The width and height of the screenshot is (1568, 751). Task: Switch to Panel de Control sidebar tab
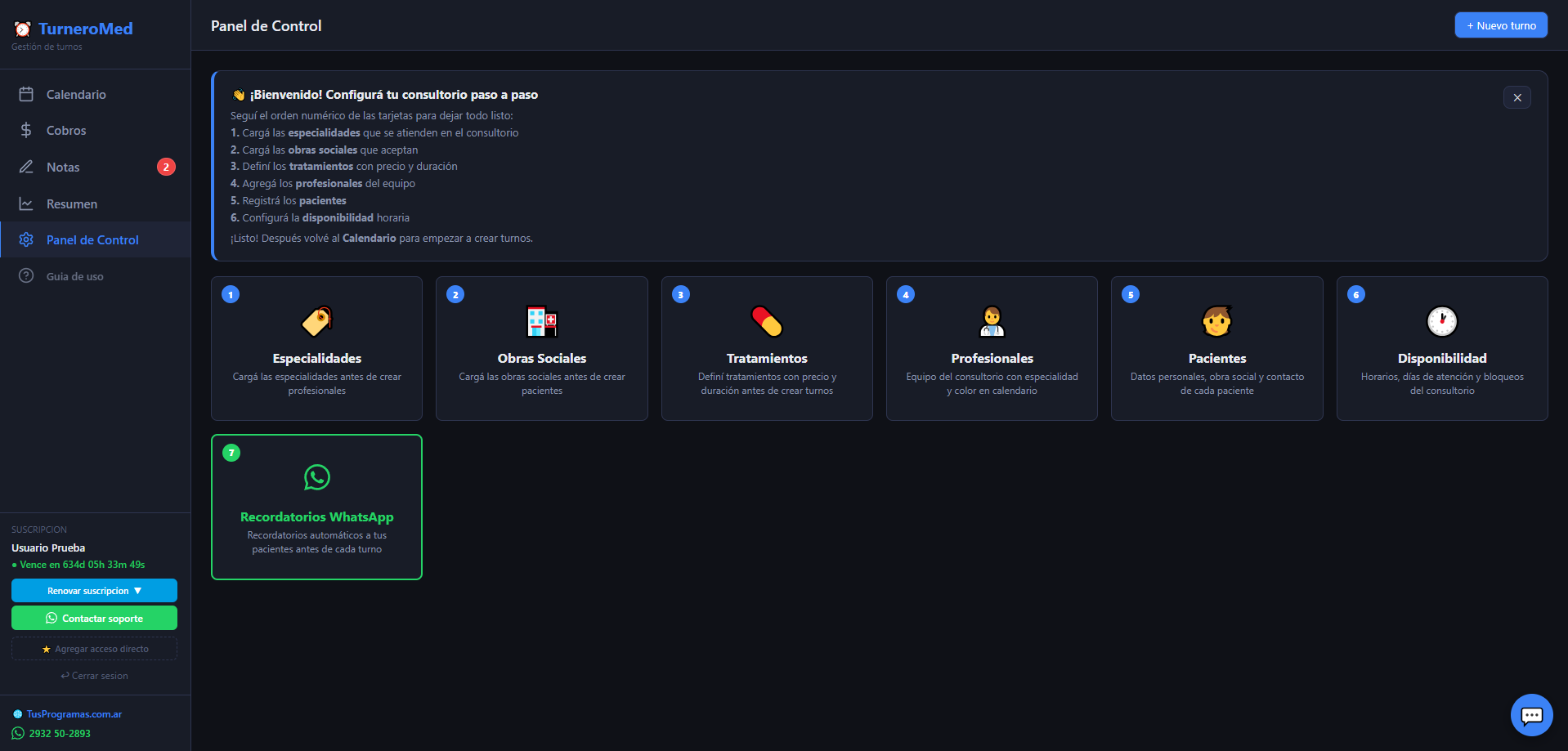(92, 239)
